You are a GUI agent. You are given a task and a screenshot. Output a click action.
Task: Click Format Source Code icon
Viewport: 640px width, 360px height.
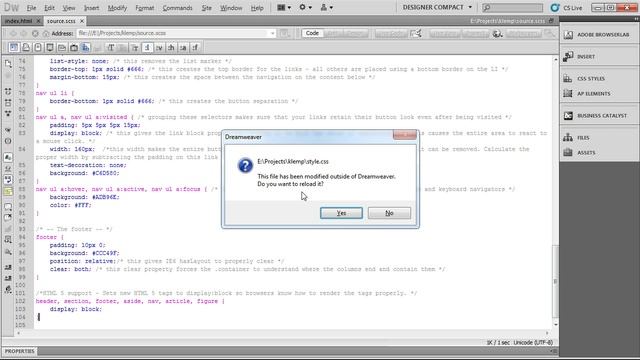tap(8, 289)
